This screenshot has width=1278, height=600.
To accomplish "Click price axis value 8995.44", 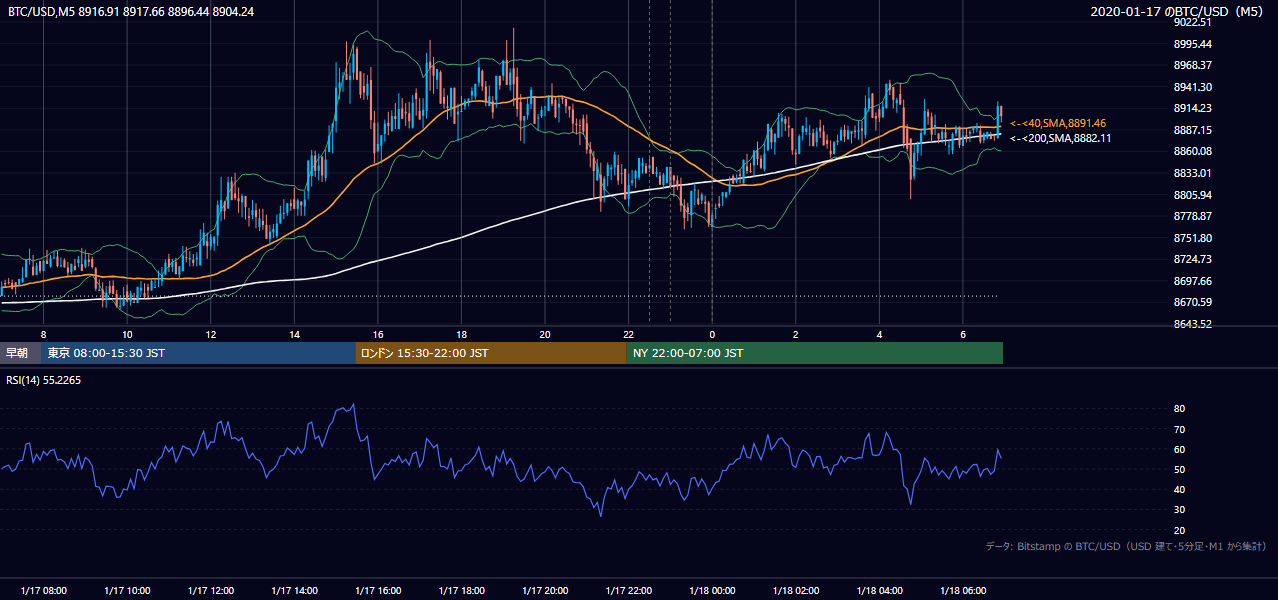I will coord(1194,44).
